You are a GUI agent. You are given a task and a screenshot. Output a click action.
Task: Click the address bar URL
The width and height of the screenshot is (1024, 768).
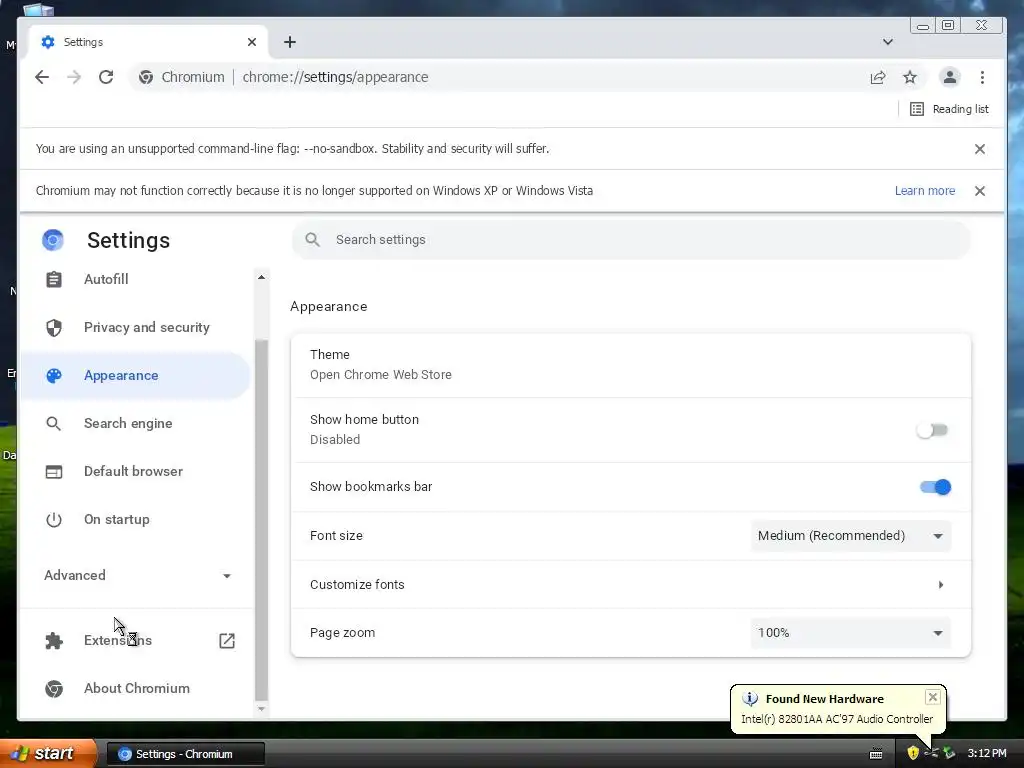pyautogui.click(x=335, y=77)
